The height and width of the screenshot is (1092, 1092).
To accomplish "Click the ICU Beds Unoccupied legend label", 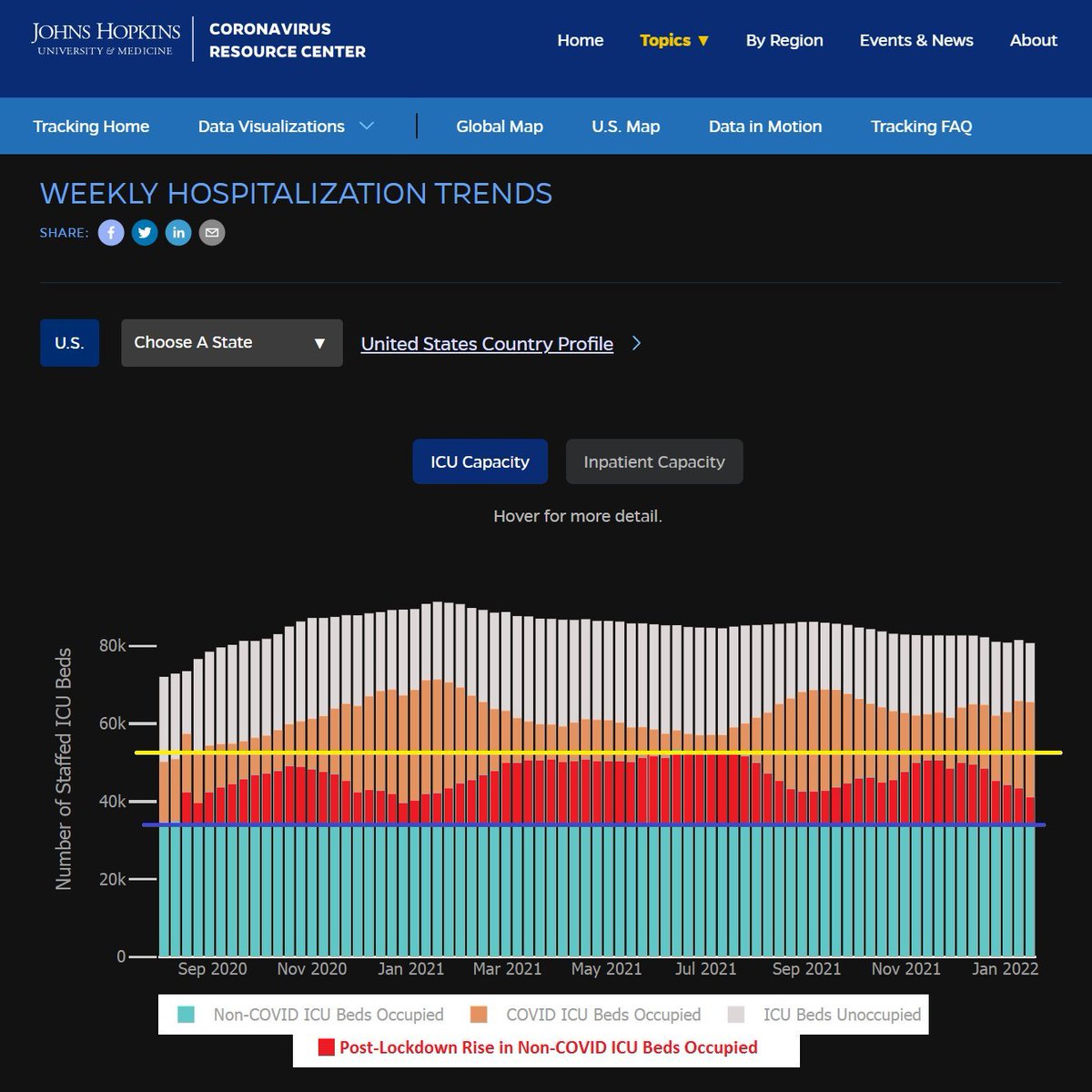I will [x=843, y=1015].
